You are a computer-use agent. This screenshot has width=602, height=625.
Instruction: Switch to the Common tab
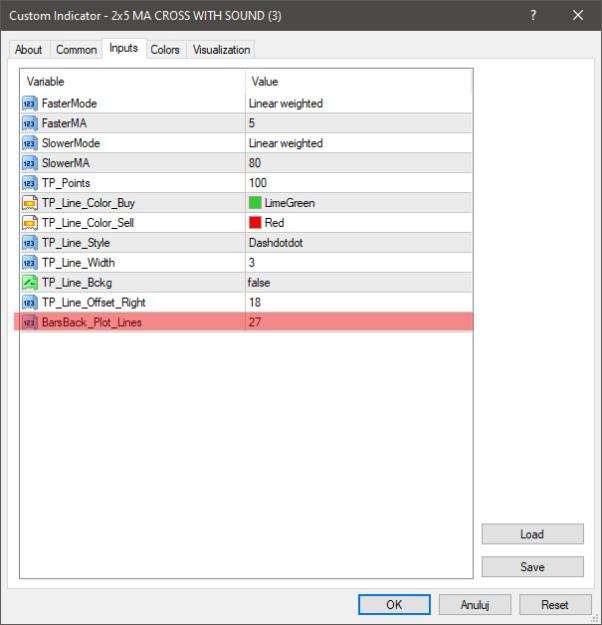[76, 50]
